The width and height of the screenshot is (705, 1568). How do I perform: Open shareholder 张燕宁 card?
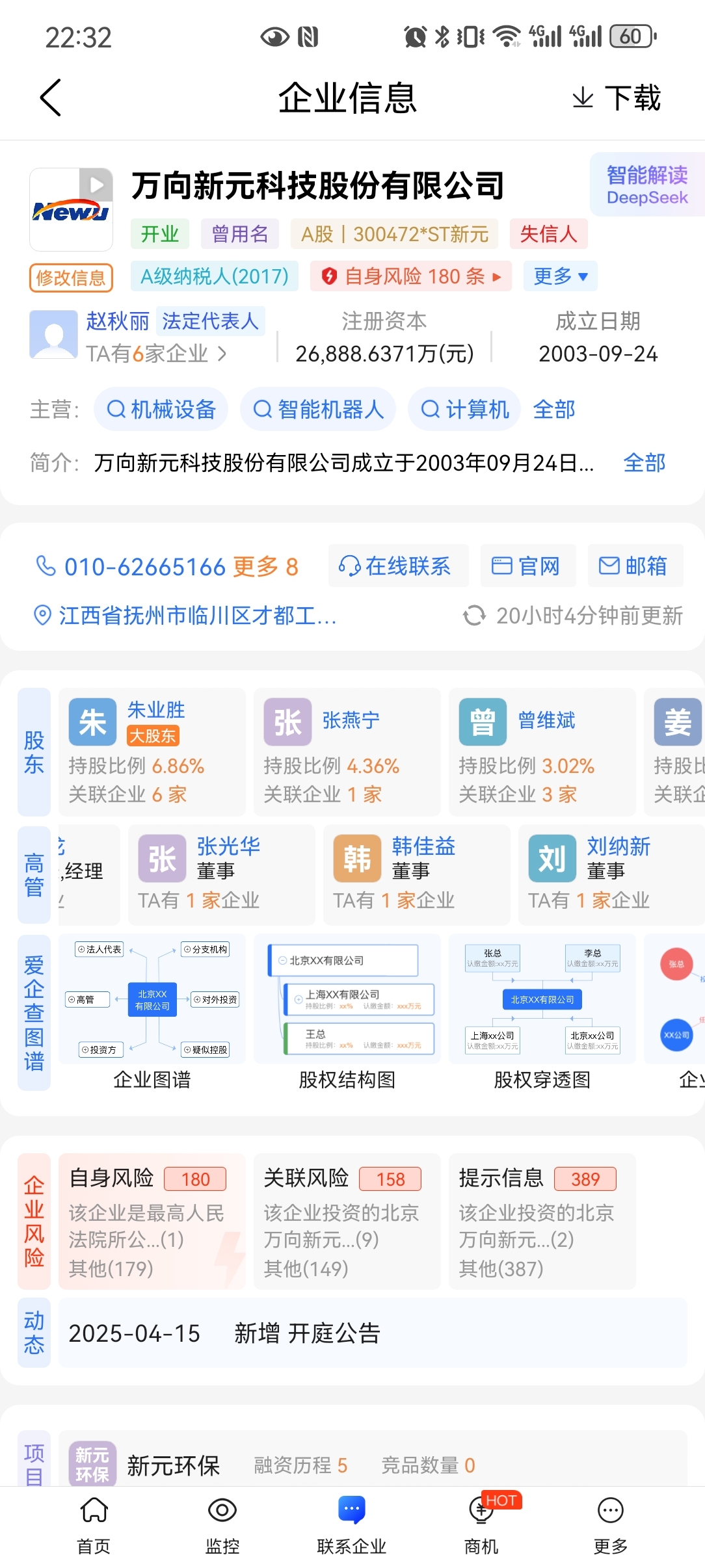[347, 751]
